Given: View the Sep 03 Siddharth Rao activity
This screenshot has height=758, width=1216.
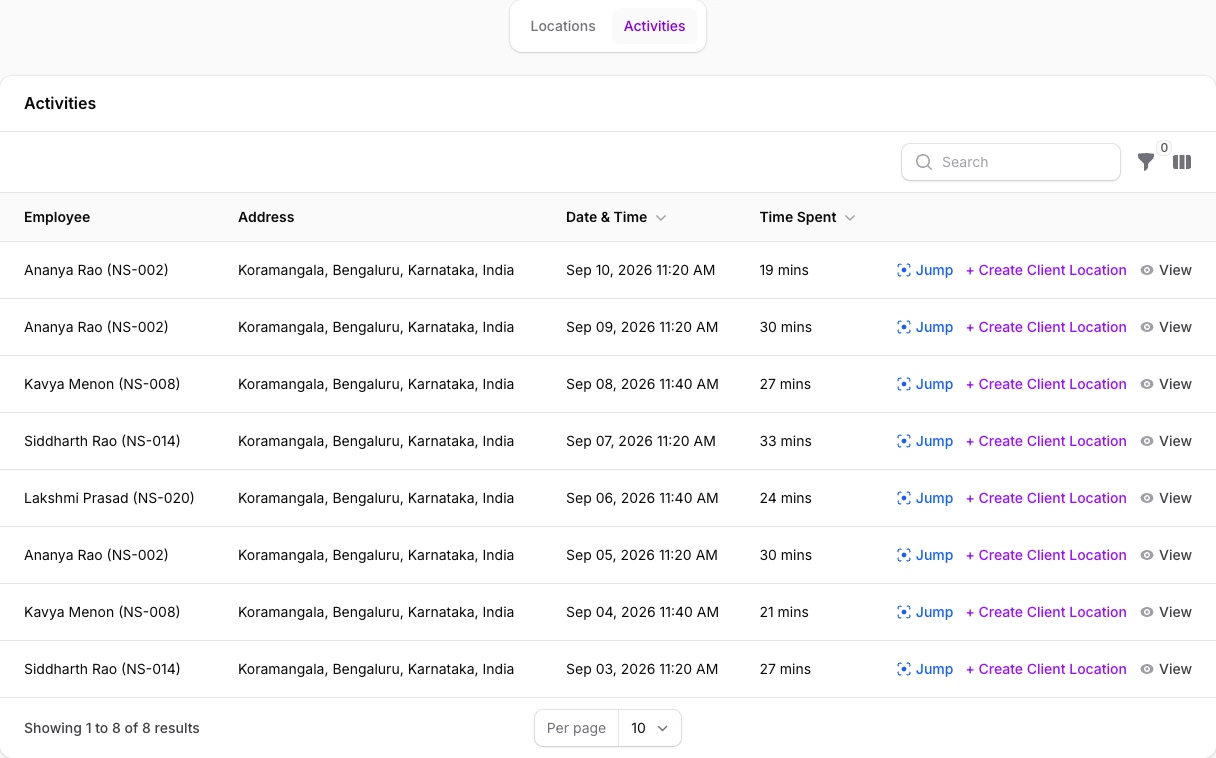Looking at the screenshot, I should click(1166, 669).
